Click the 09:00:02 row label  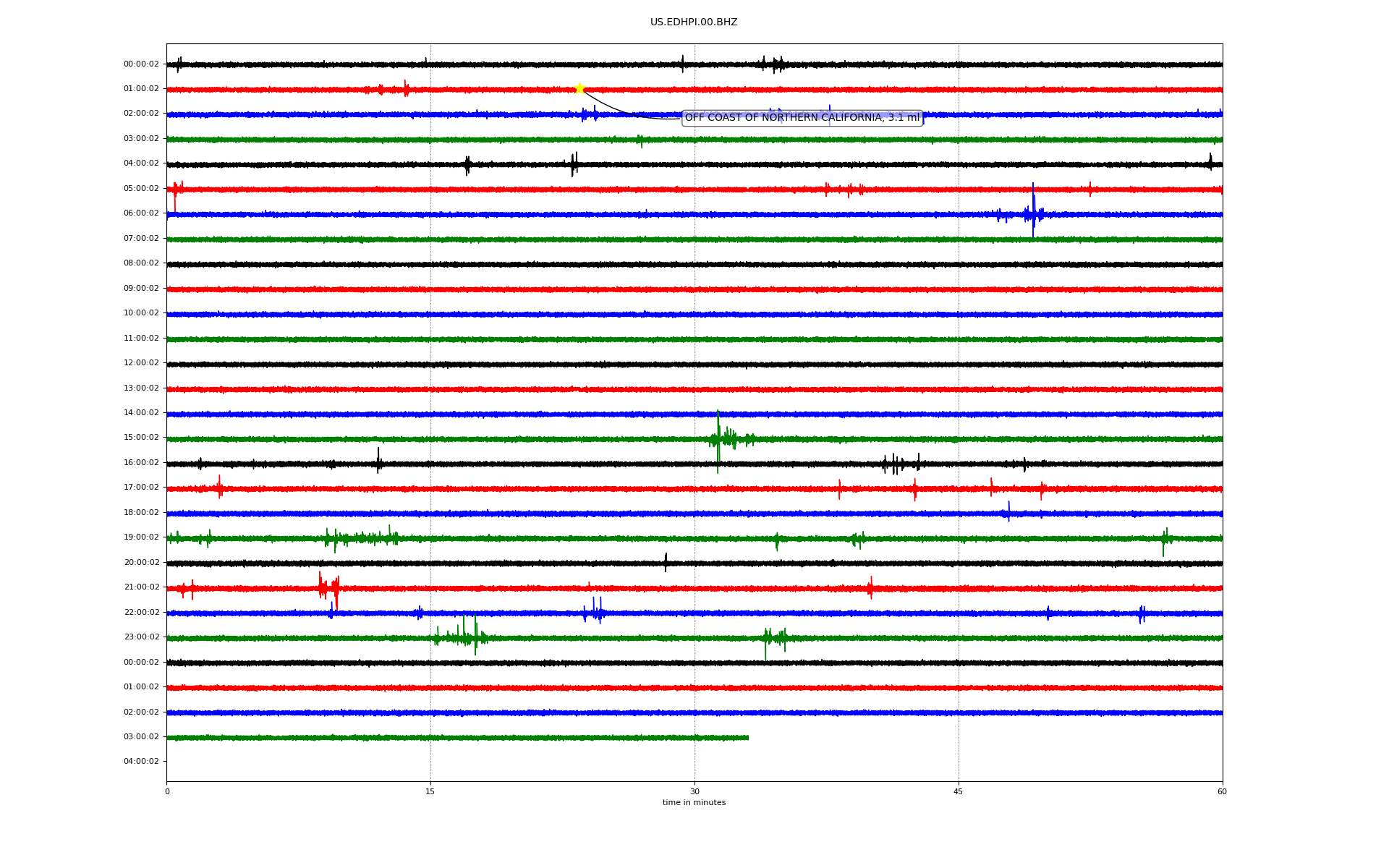(x=141, y=288)
